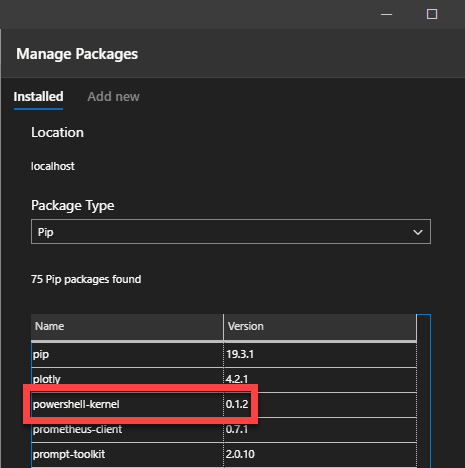Screen dimensions: 465x468
Task: Sort packages by Name column header
Action: coord(127,327)
